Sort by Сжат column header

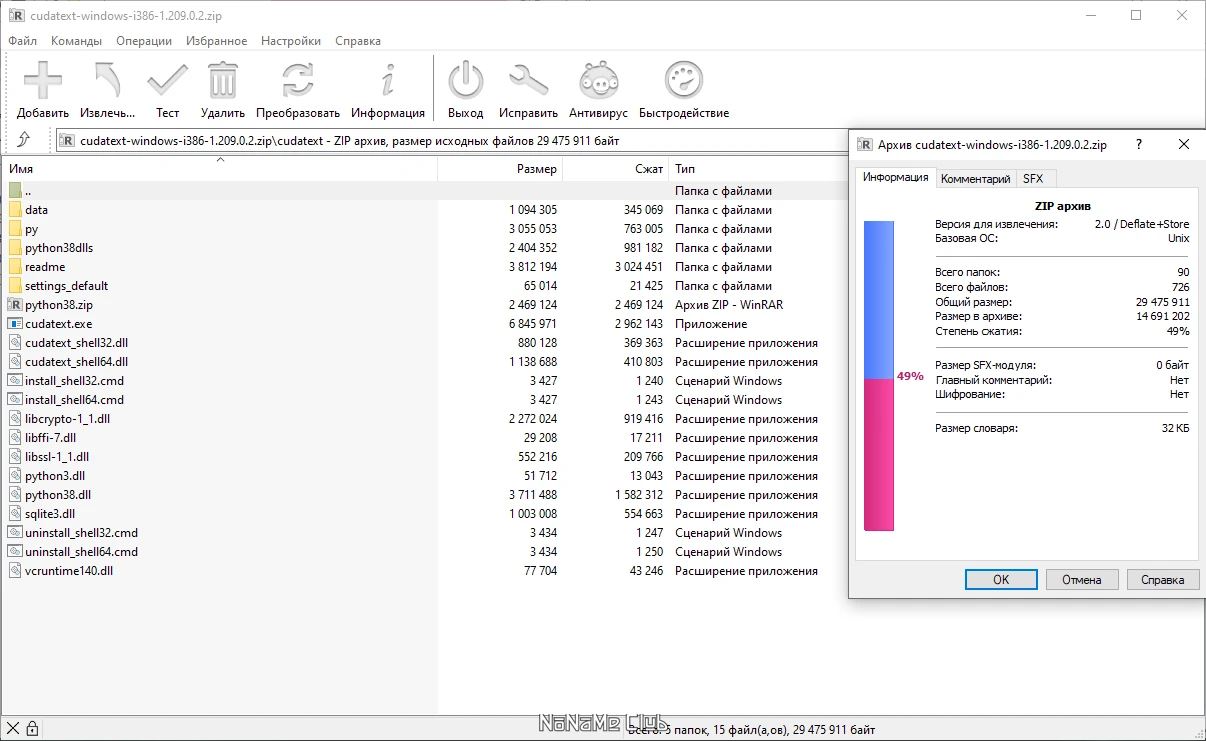tap(616, 169)
